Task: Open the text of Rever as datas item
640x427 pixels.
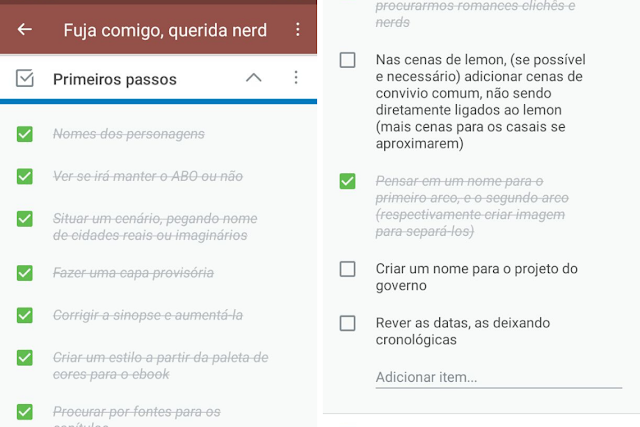Action: (x=462, y=331)
